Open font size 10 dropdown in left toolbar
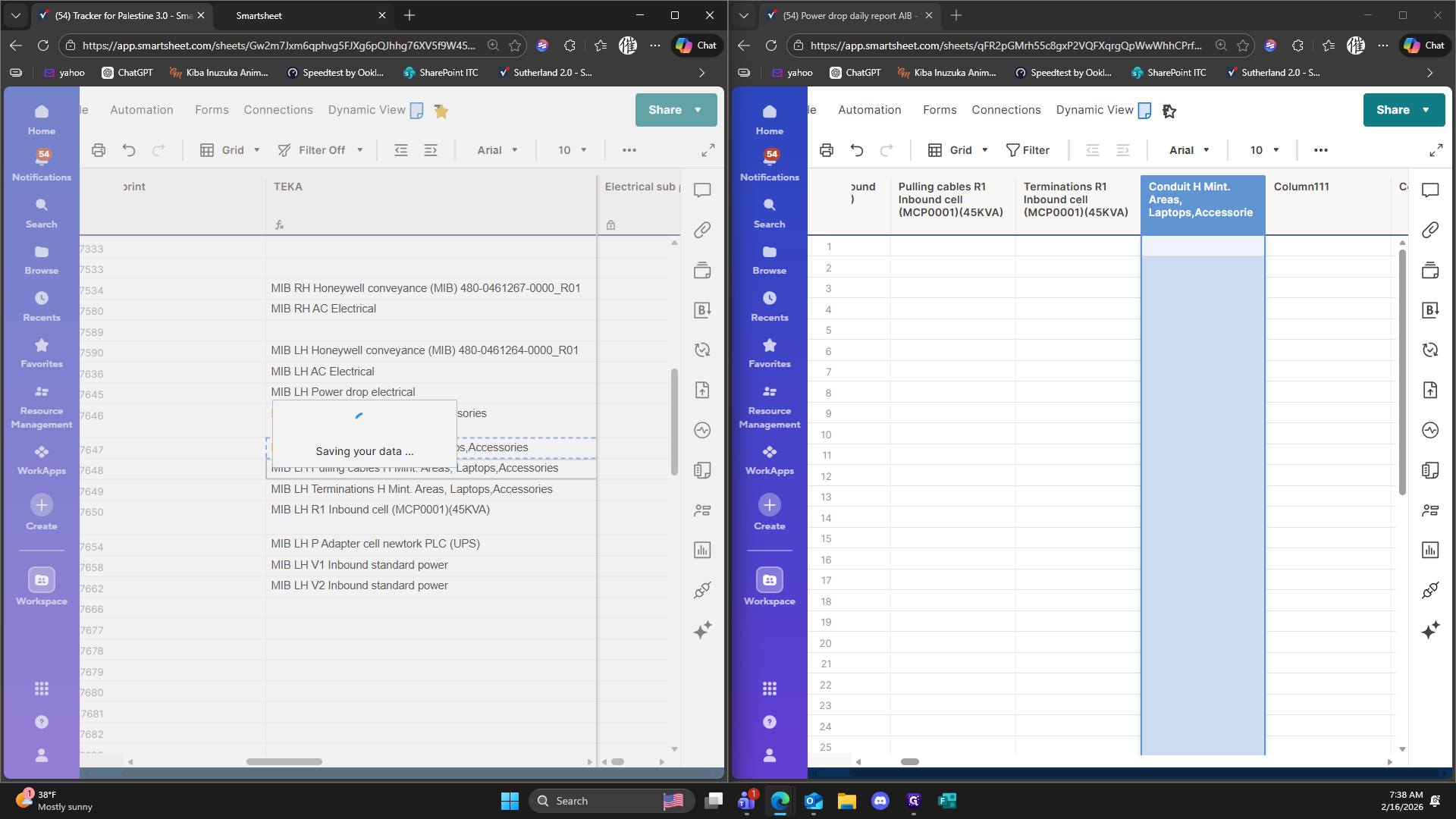 (573, 150)
